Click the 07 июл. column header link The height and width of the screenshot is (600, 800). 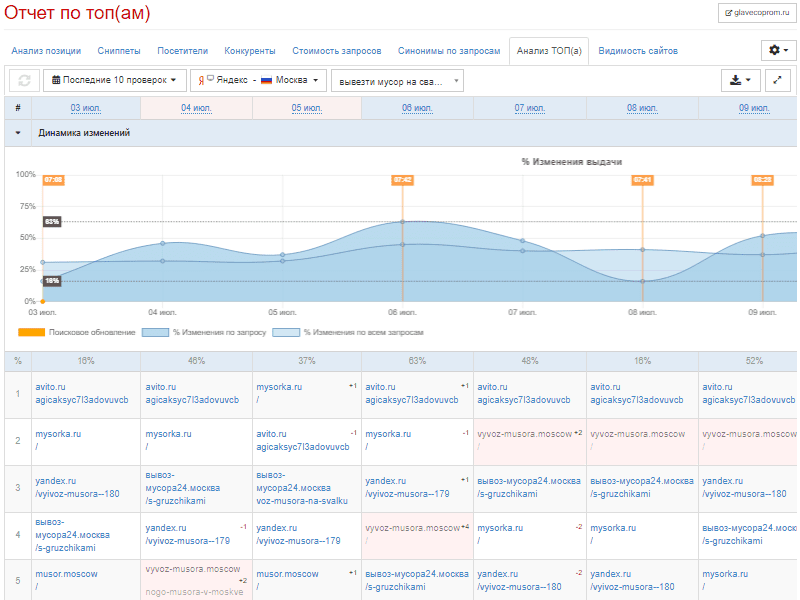(530, 108)
